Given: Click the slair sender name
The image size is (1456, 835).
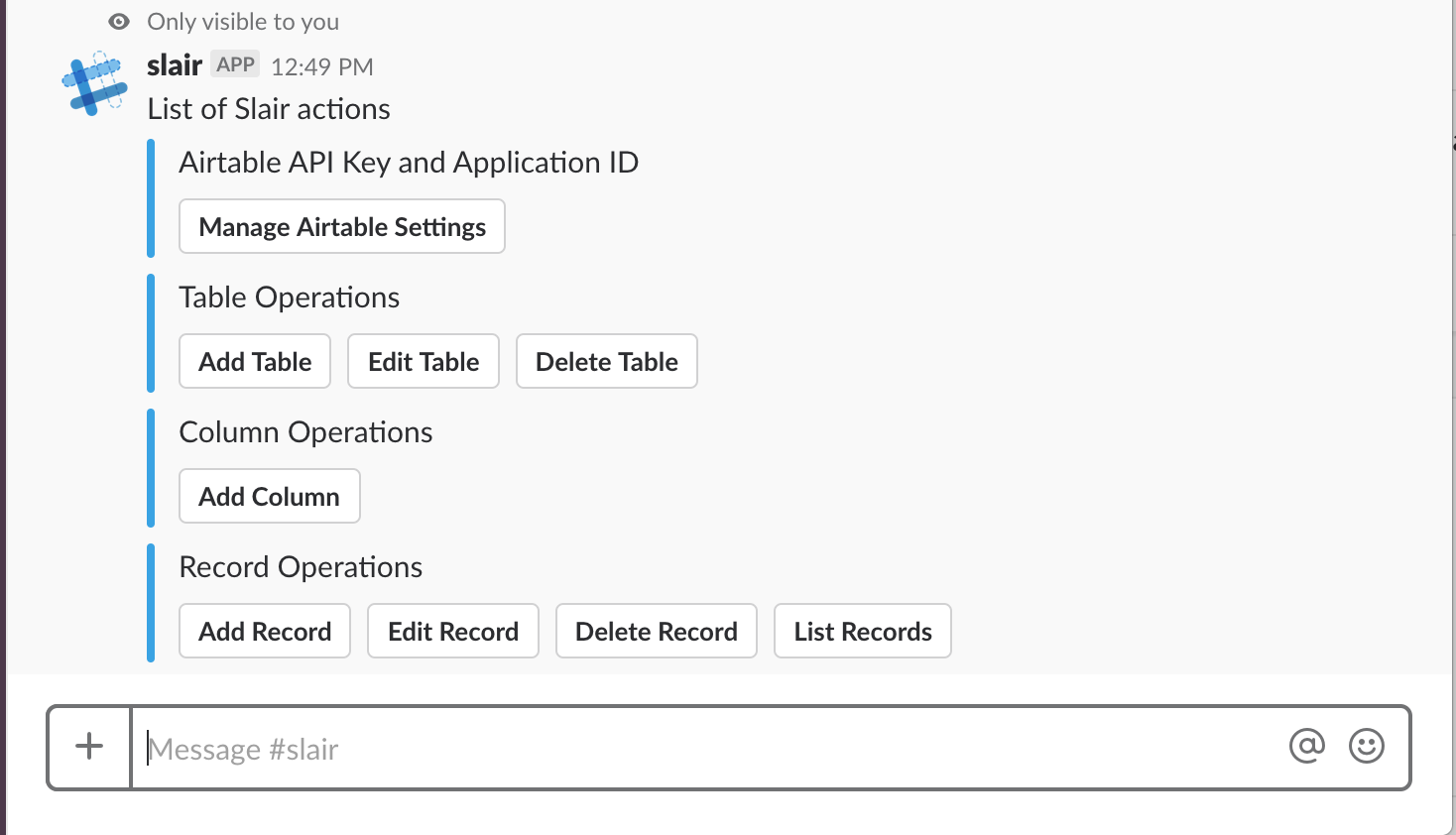Looking at the screenshot, I should 175,65.
